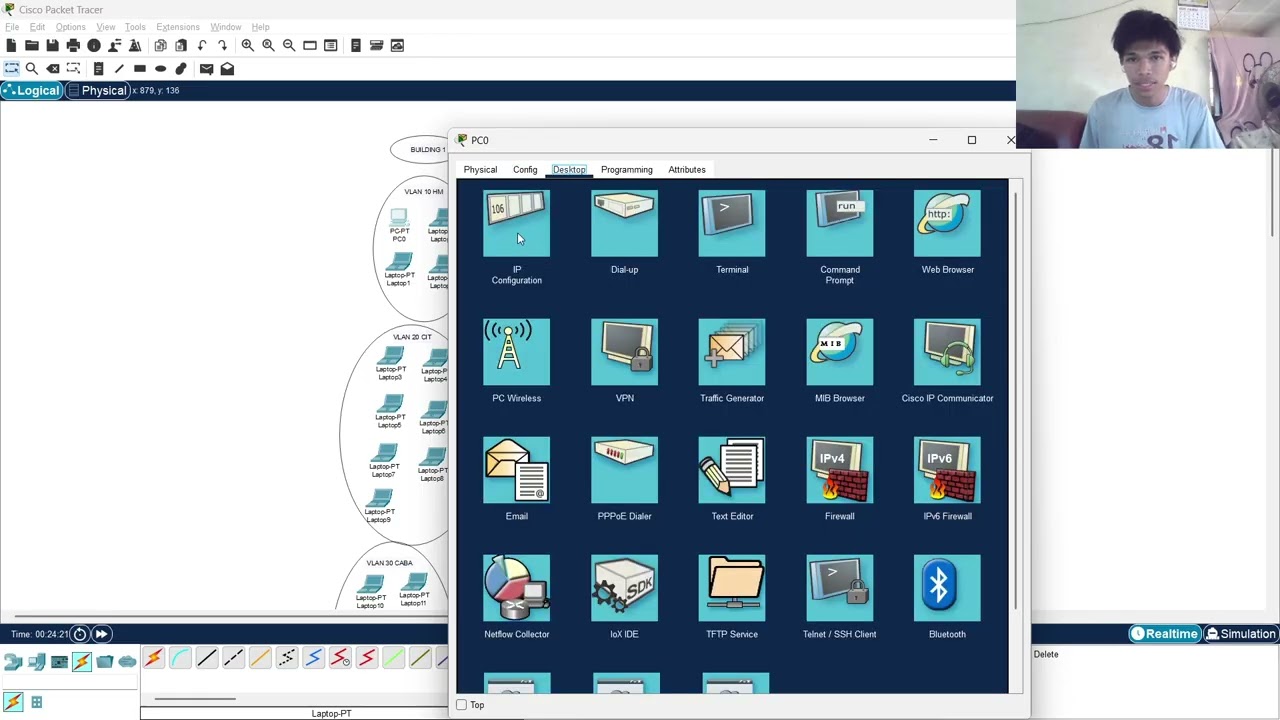Image resolution: width=1280 pixels, height=720 pixels.
Task: Click the Redo arrow toolbar icon
Action: click(x=222, y=45)
